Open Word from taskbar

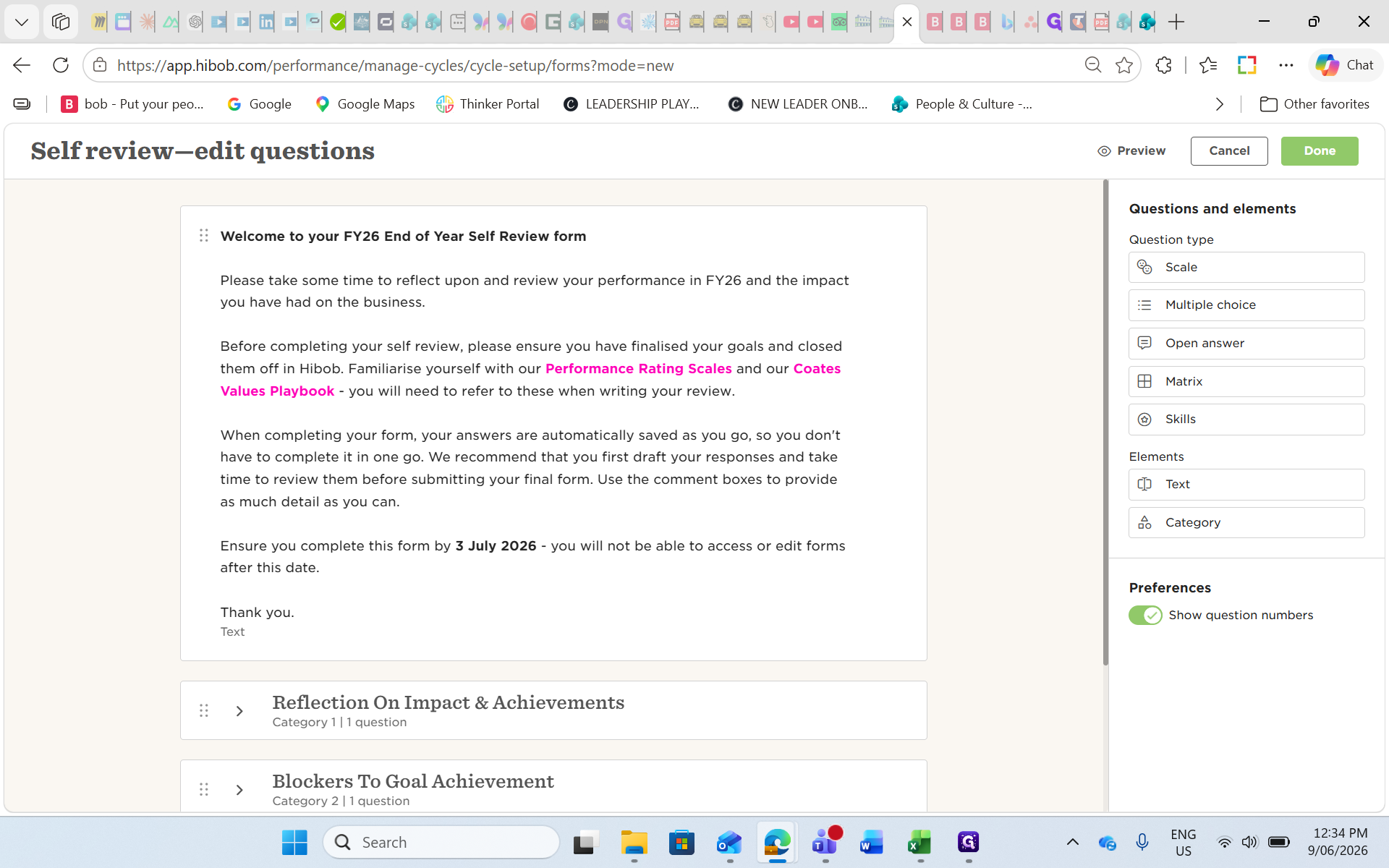point(872,842)
